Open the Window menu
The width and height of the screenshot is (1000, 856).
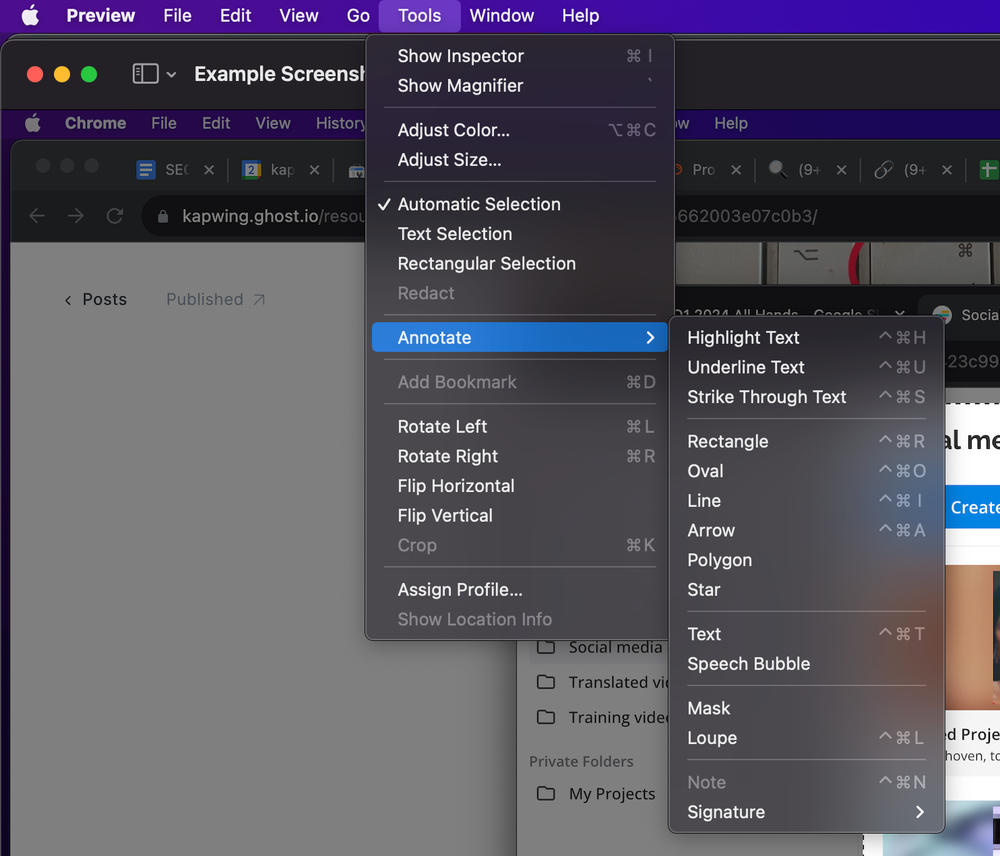501,15
